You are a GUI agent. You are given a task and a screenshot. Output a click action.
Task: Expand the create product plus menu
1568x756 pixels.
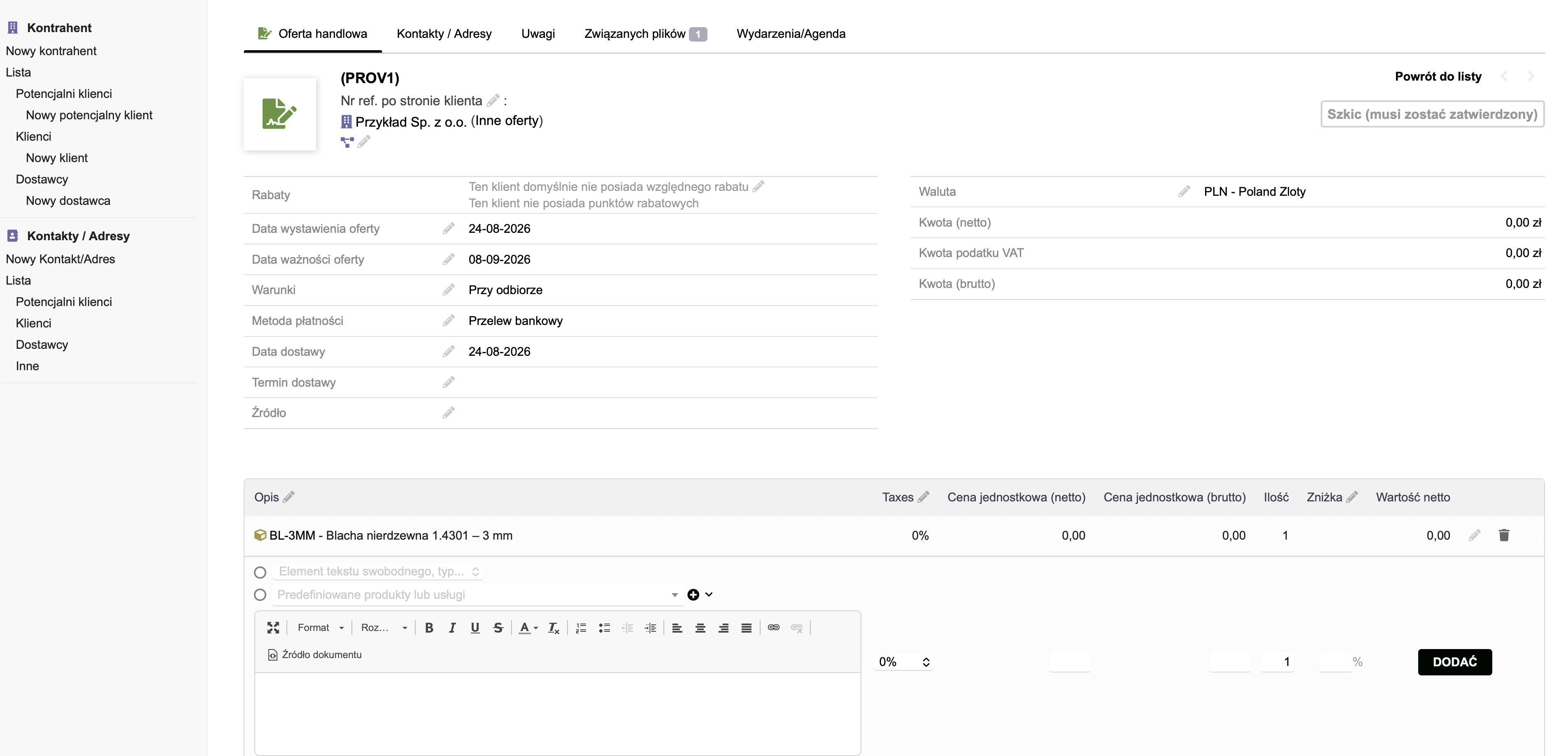[700, 595]
